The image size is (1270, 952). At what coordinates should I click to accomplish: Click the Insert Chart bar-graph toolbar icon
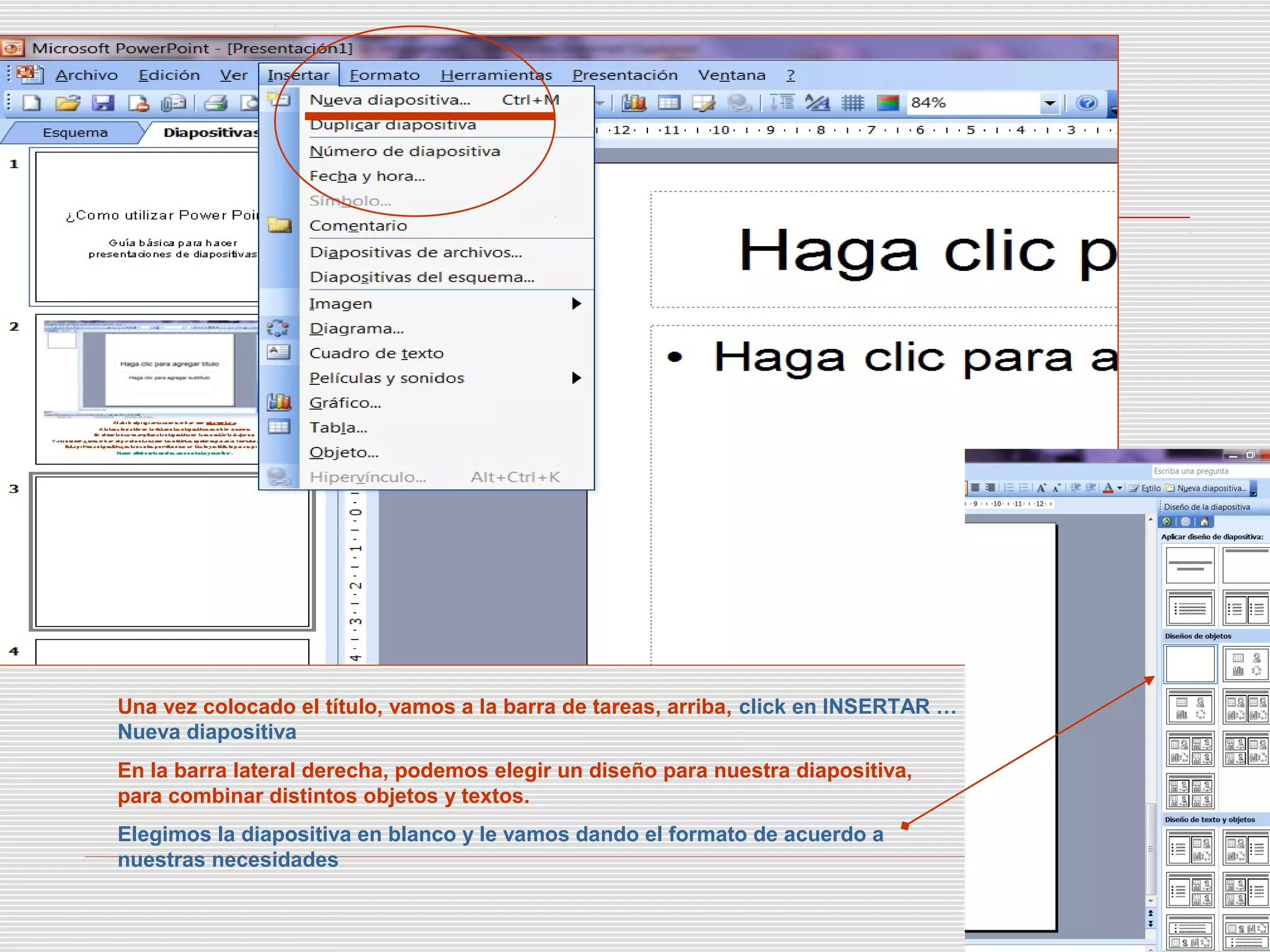point(634,103)
